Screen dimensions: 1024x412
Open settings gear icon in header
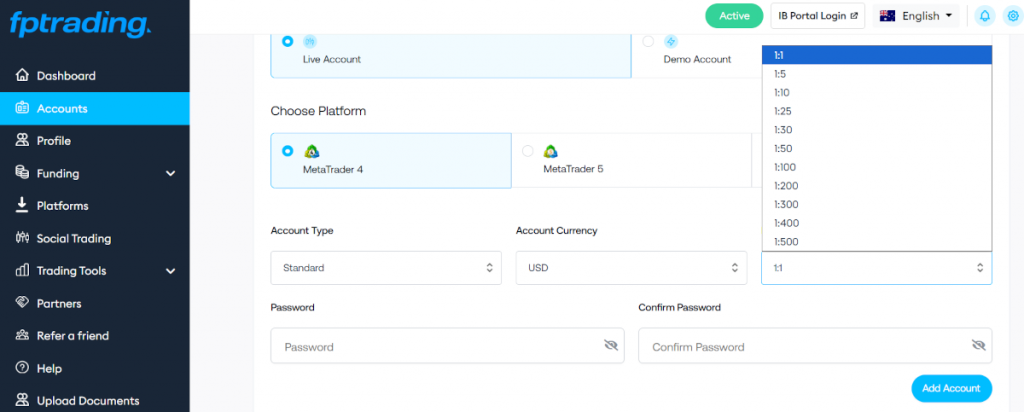1013,16
